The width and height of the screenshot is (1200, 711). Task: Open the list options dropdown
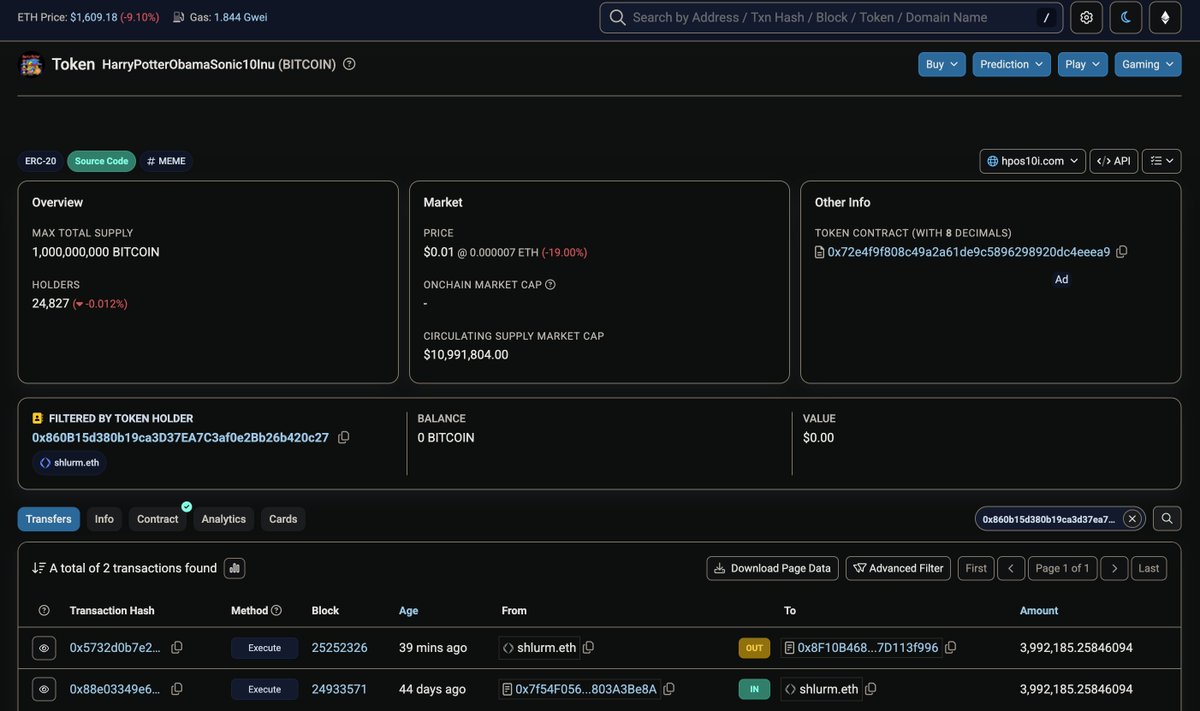tap(1162, 161)
